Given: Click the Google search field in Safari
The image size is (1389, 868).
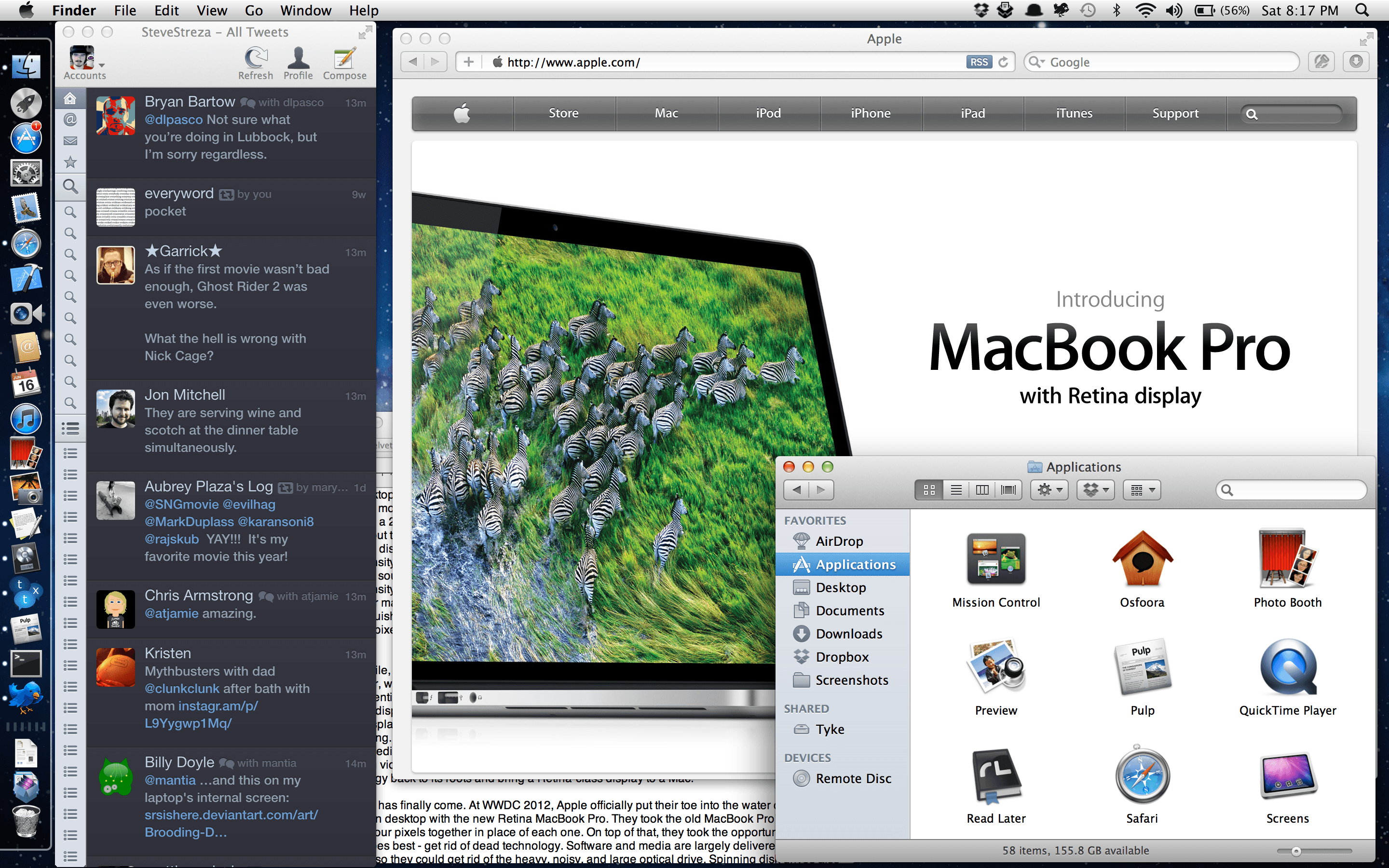Looking at the screenshot, I should (x=1161, y=62).
